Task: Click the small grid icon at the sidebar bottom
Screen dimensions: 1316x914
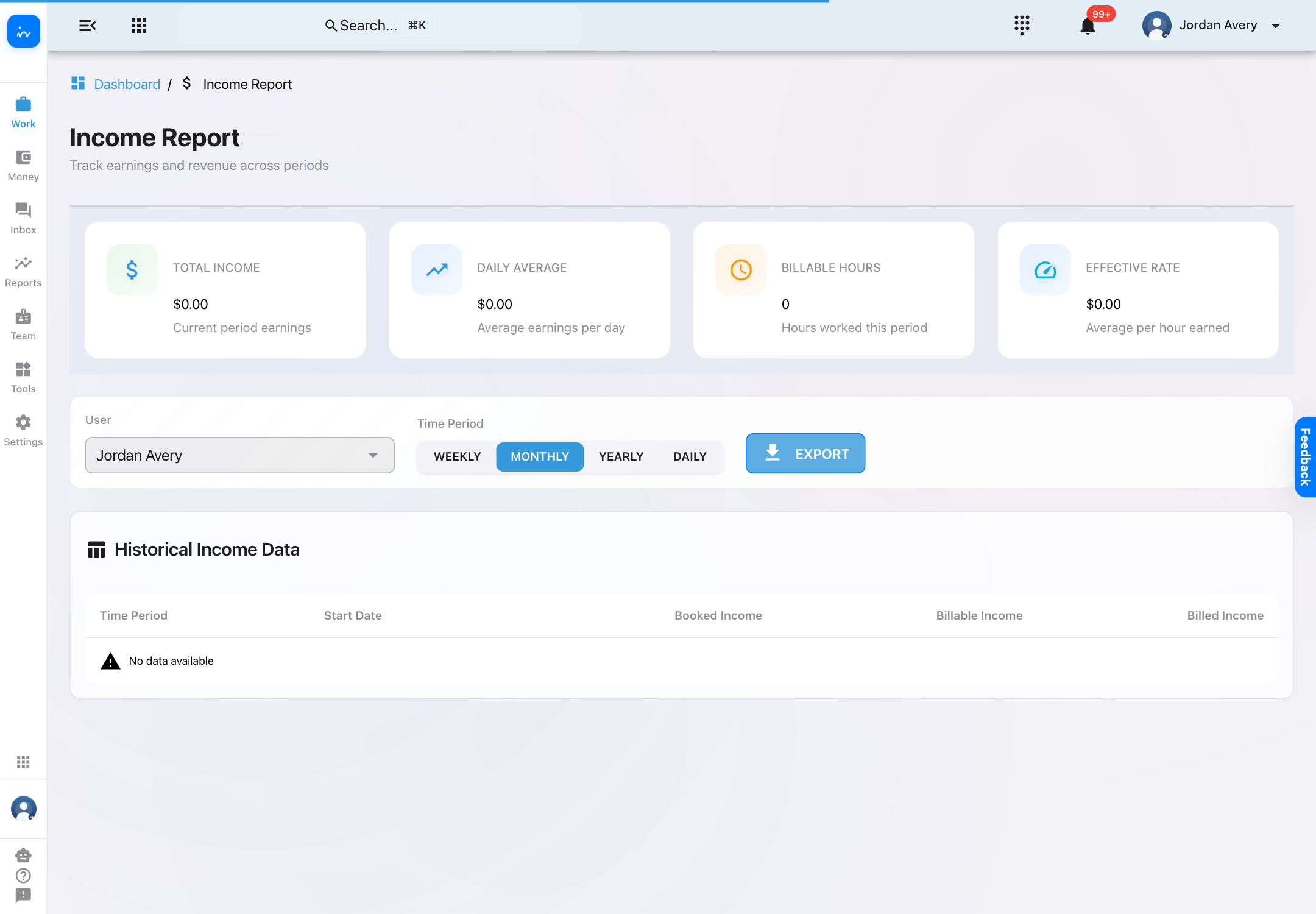Action: (x=23, y=762)
